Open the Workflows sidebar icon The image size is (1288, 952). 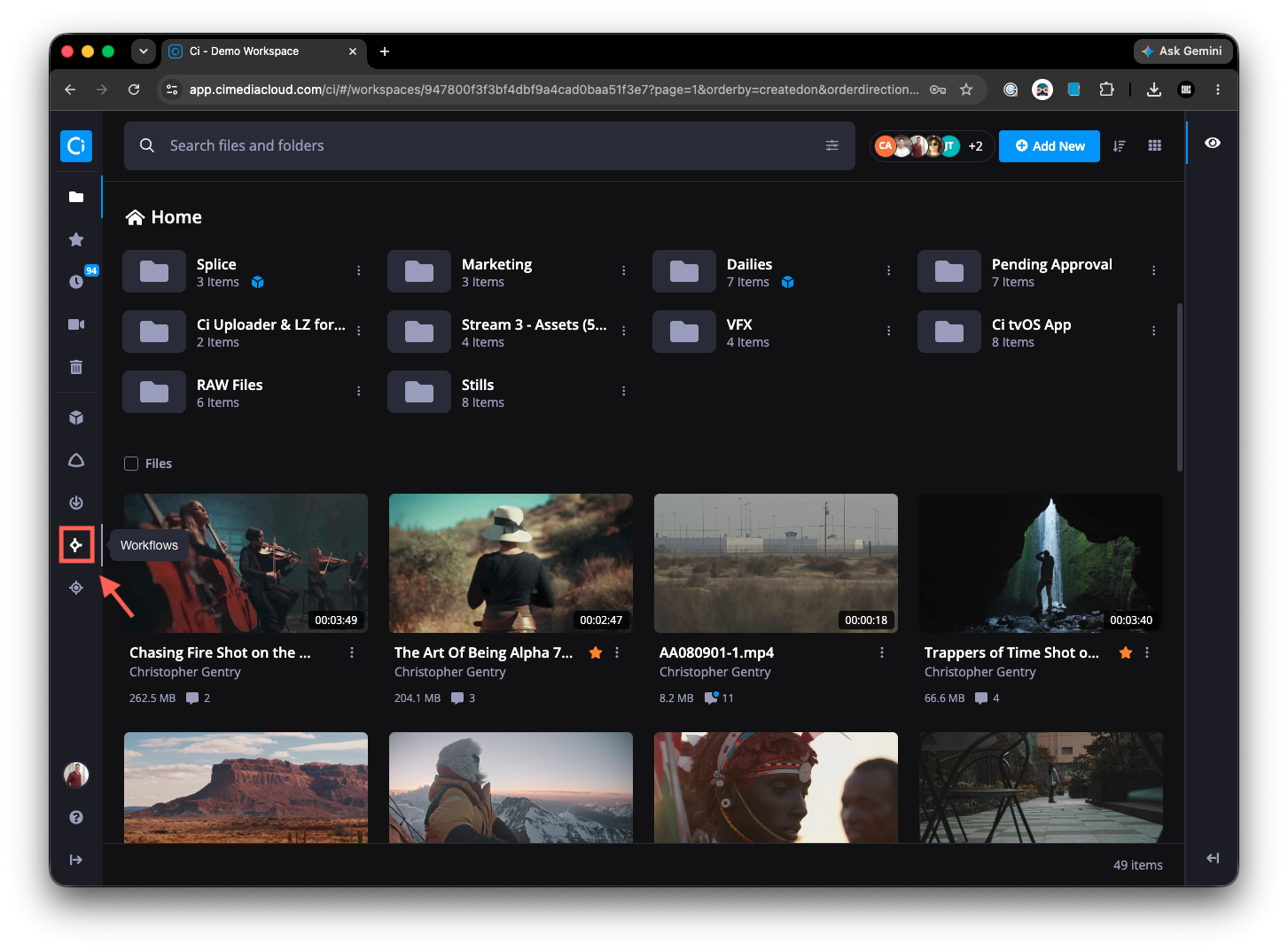coord(76,545)
